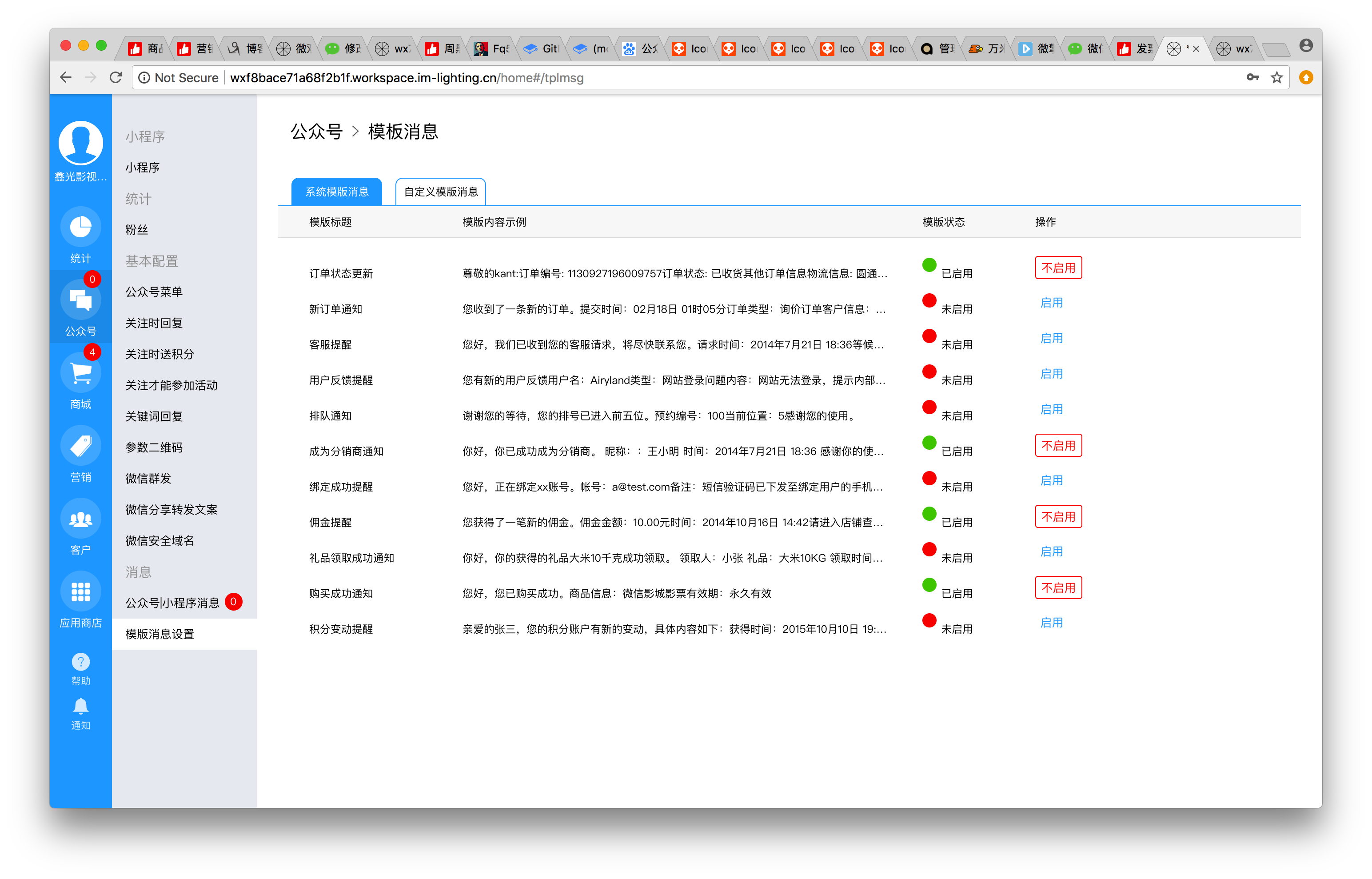This screenshot has width=1372, height=879.
Task: Close the current browser tab
Action: click(1196, 49)
